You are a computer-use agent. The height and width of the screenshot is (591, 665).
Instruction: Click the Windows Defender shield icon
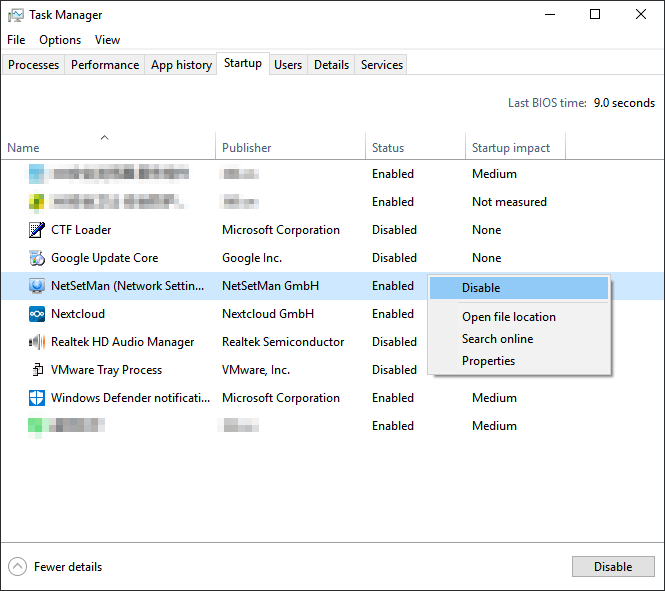click(x=36, y=398)
